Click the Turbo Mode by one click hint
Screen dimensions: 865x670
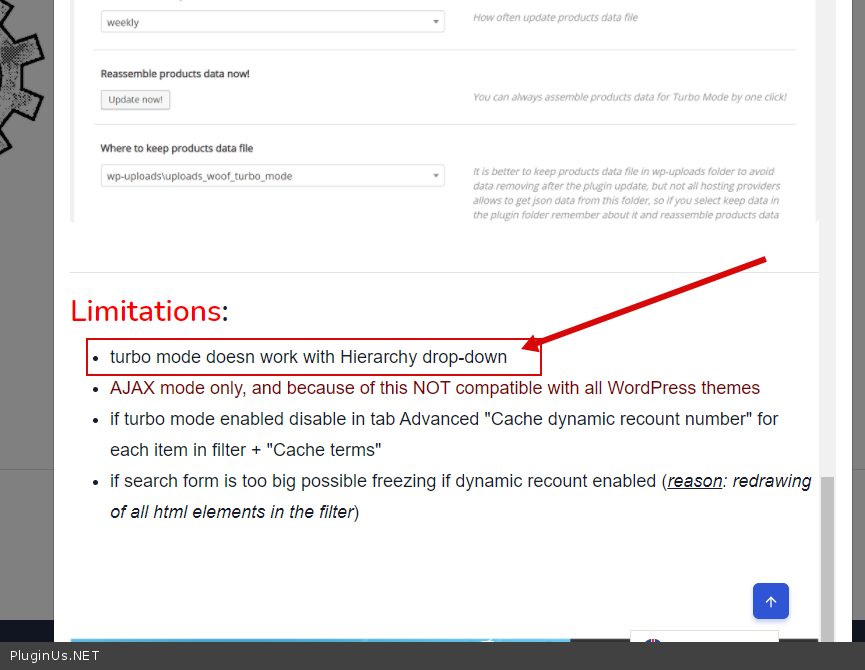[x=629, y=97]
